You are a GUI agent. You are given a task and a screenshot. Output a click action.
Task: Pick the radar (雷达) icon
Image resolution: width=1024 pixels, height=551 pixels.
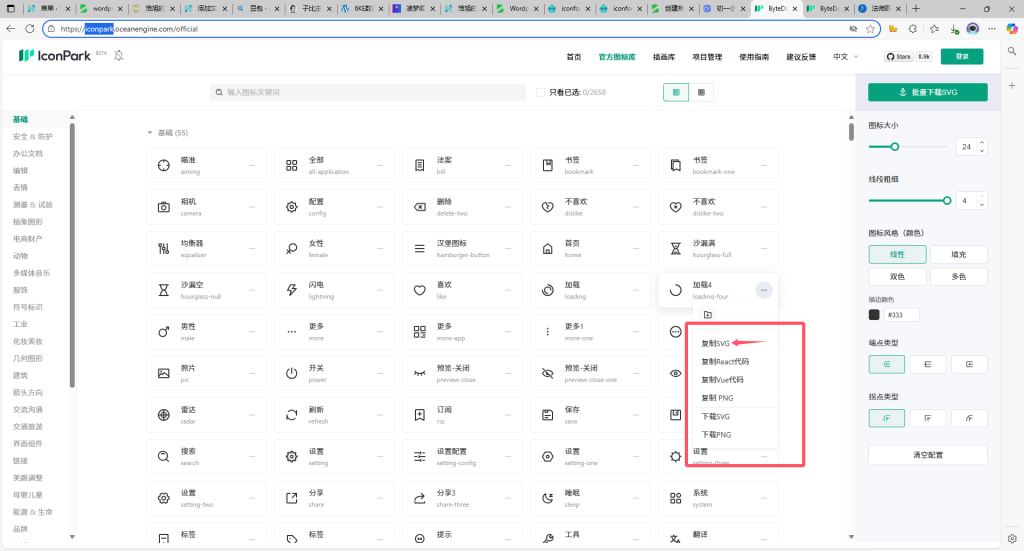point(164,414)
